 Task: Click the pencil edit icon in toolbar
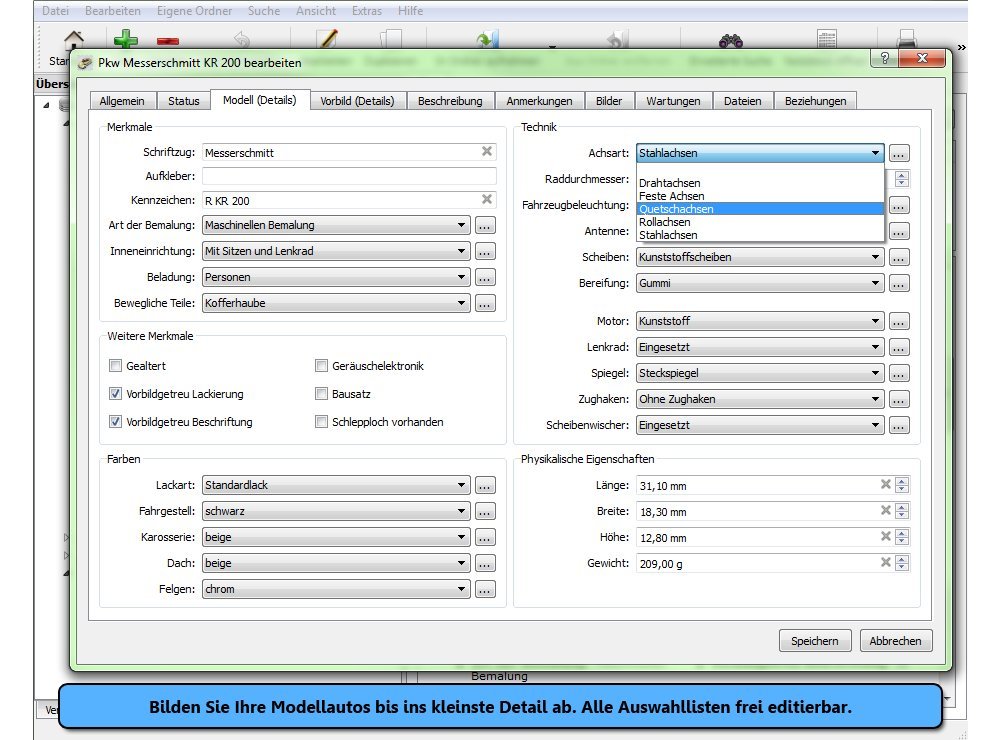328,39
